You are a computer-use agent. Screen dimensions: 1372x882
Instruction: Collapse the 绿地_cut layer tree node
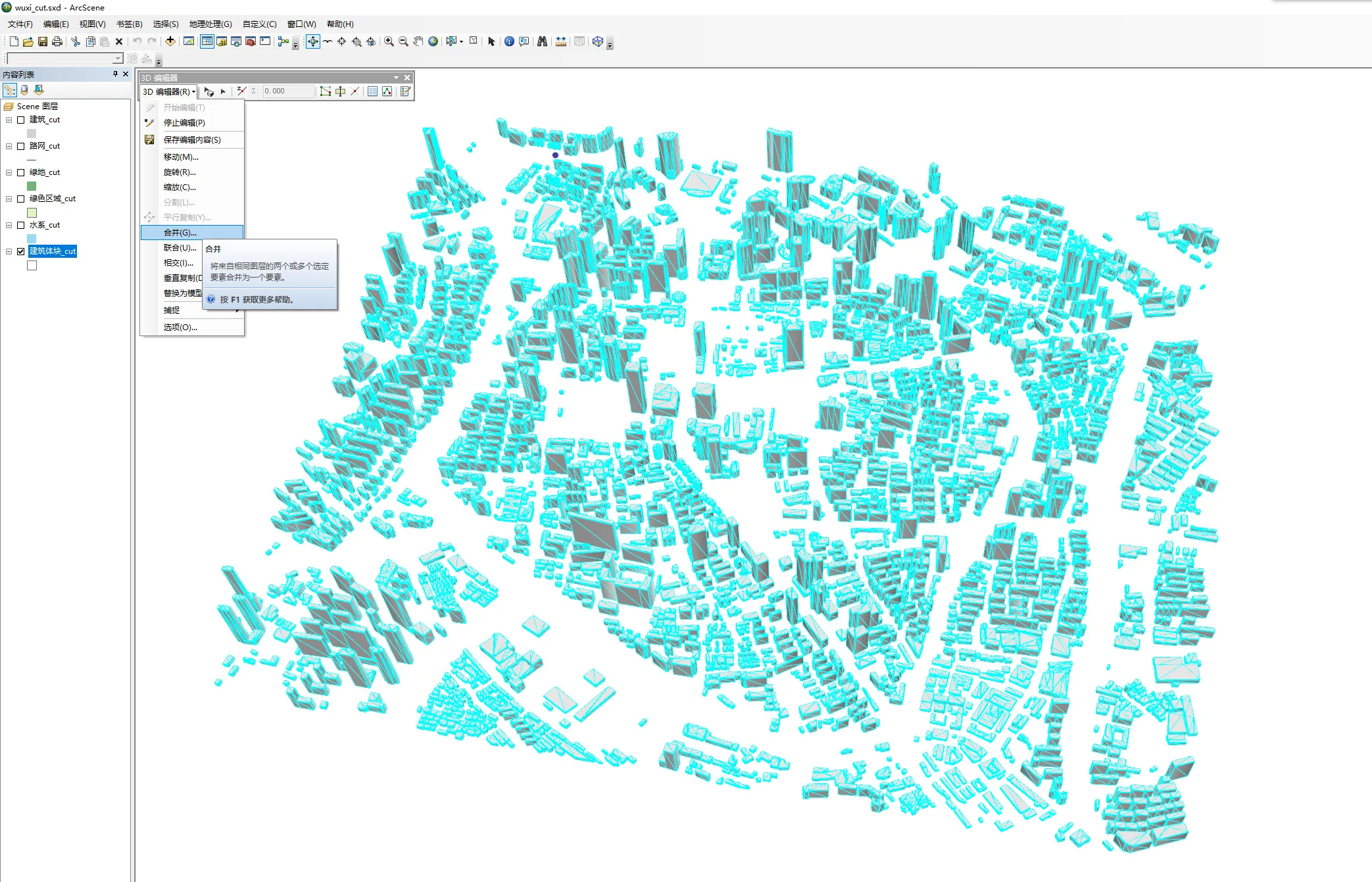pyautogui.click(x=9, y=172)
